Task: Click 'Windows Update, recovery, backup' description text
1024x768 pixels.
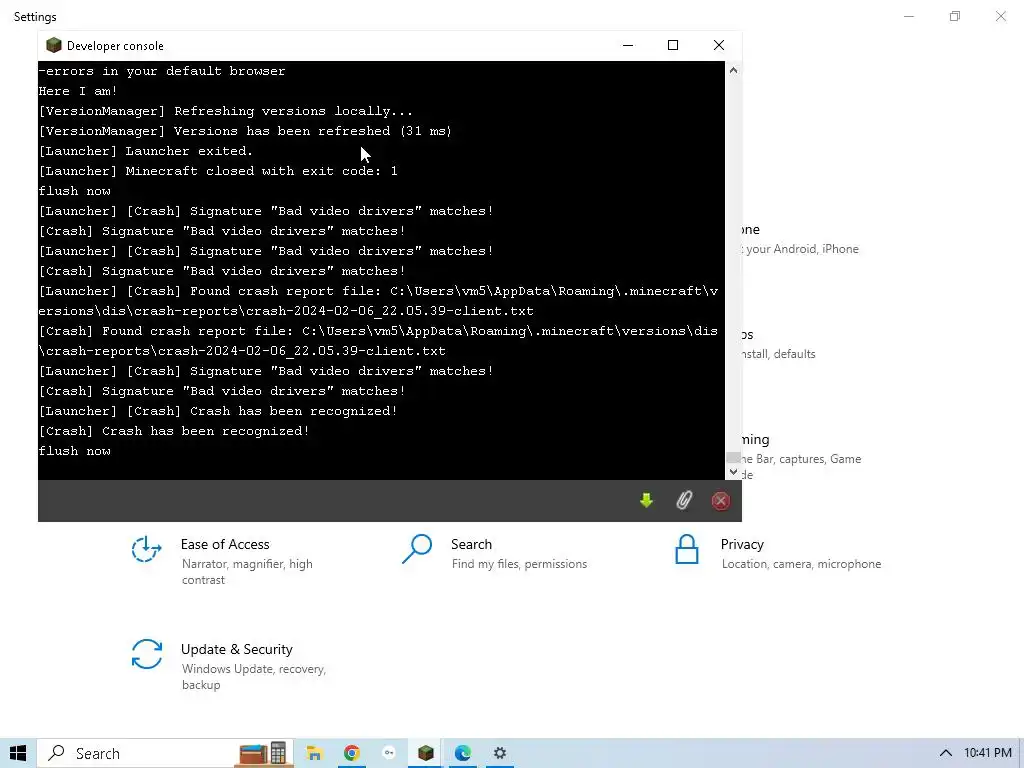Action: click(253, 677)
